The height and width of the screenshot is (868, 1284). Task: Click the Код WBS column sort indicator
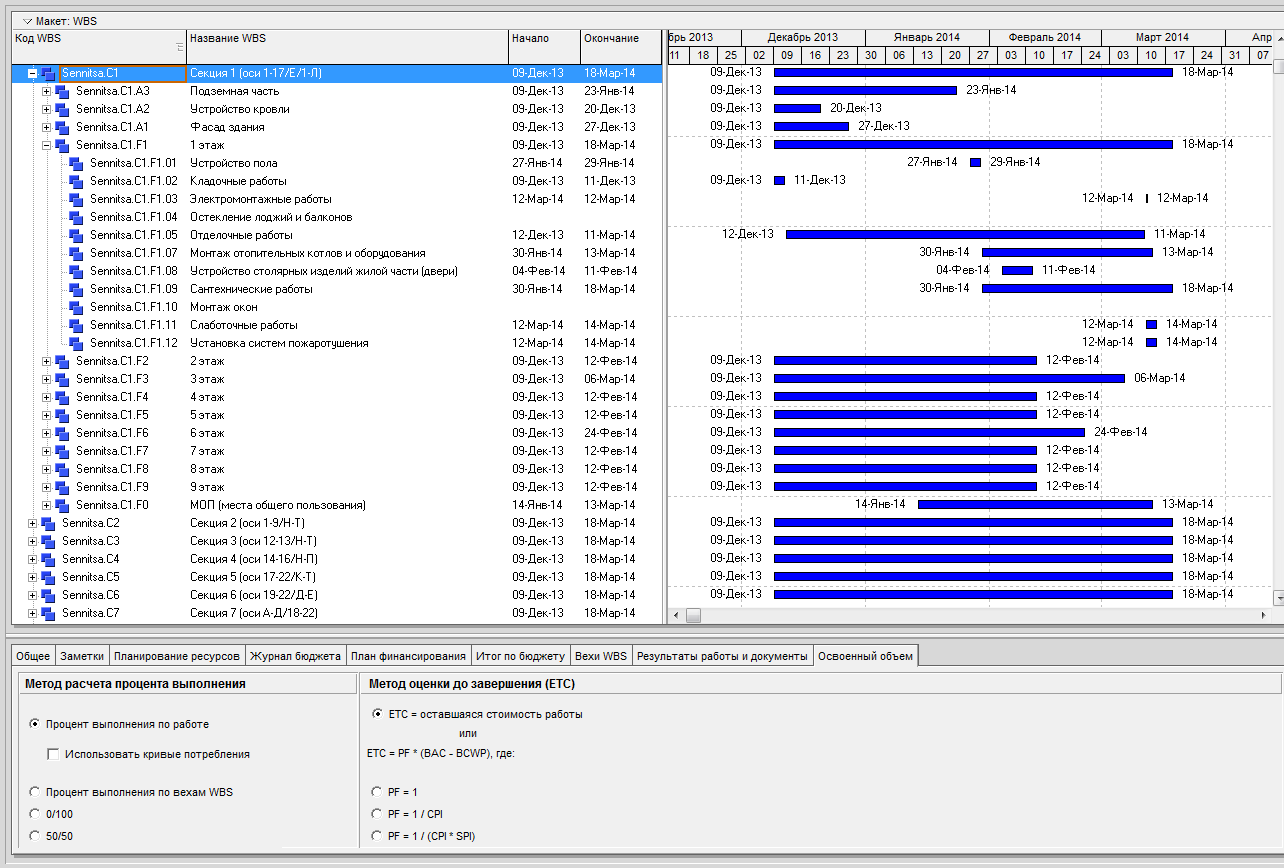click(x=180, y=46)
